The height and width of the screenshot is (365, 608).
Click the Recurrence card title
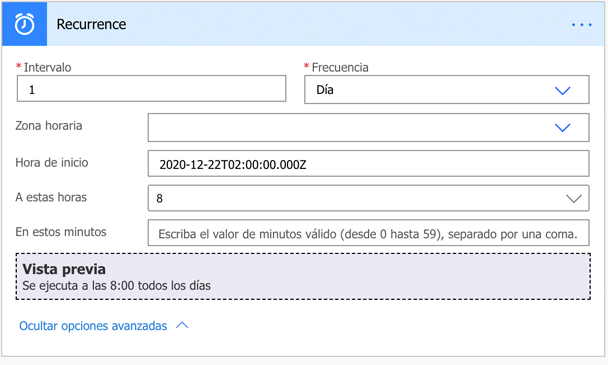point(91,24)
